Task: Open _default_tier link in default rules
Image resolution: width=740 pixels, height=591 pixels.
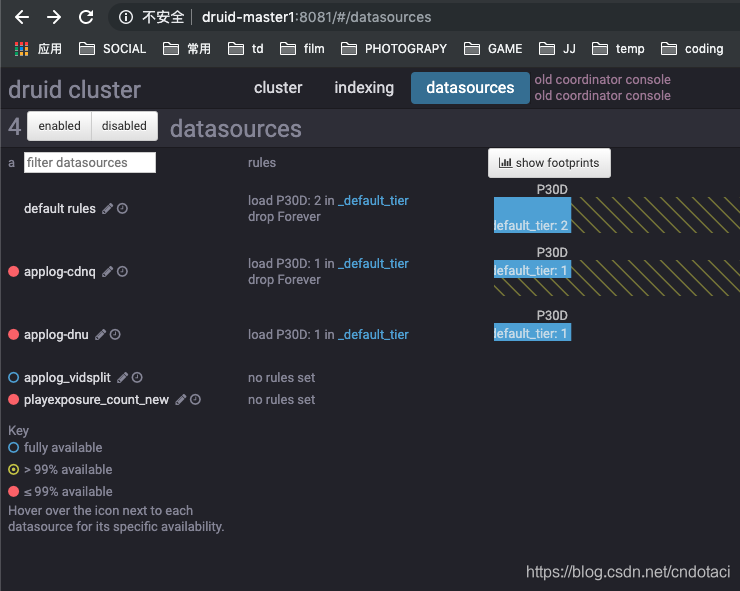Action: tap(373, 201)
